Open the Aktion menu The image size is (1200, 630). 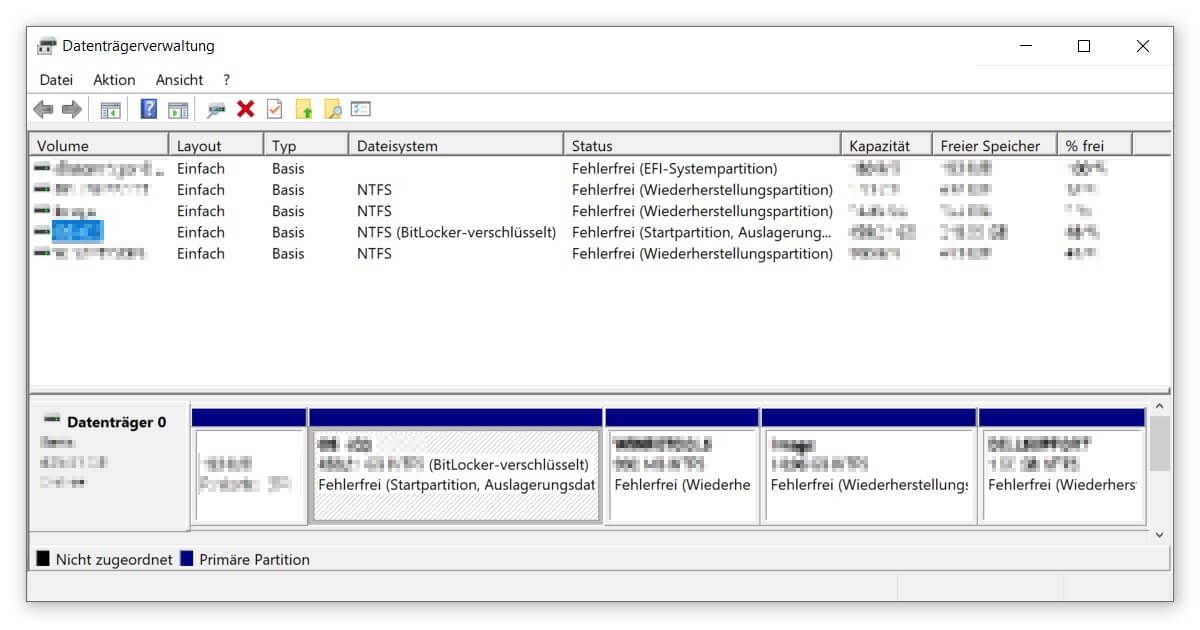pyautogui.click(x=114, y=79)
